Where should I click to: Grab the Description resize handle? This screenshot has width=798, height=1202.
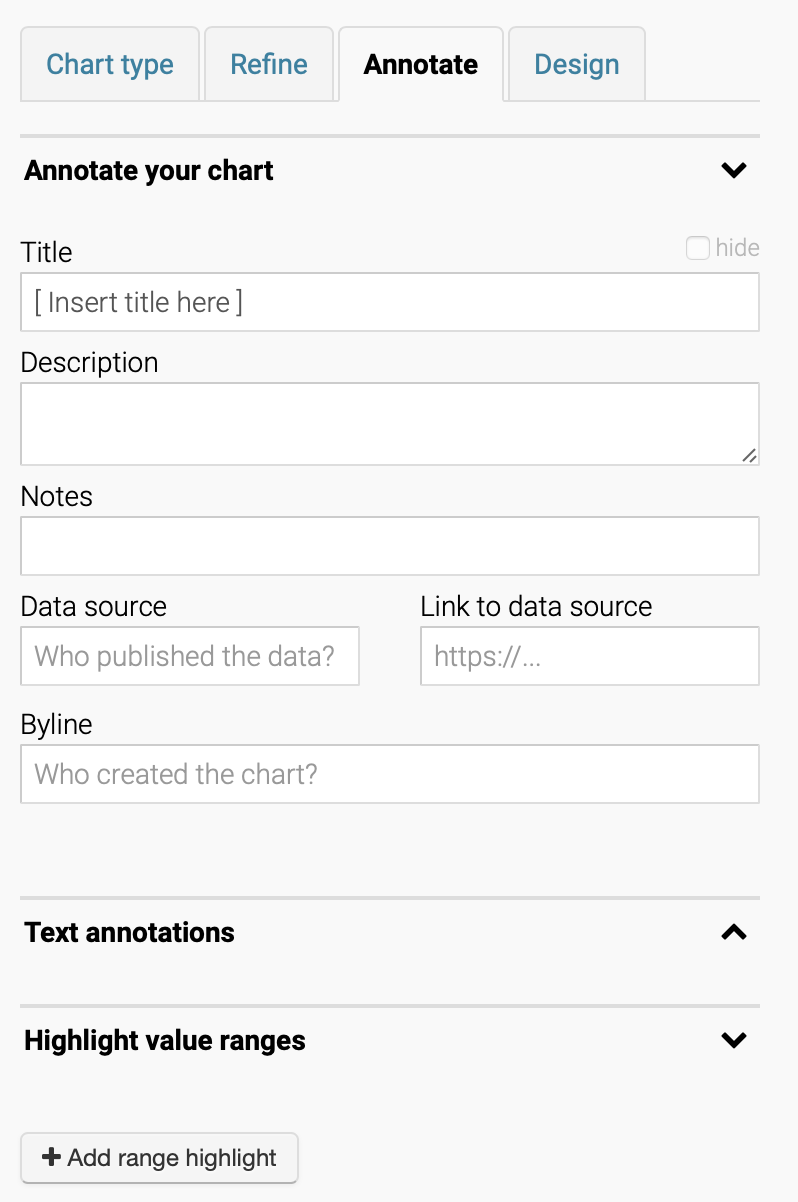pos(749,455)
